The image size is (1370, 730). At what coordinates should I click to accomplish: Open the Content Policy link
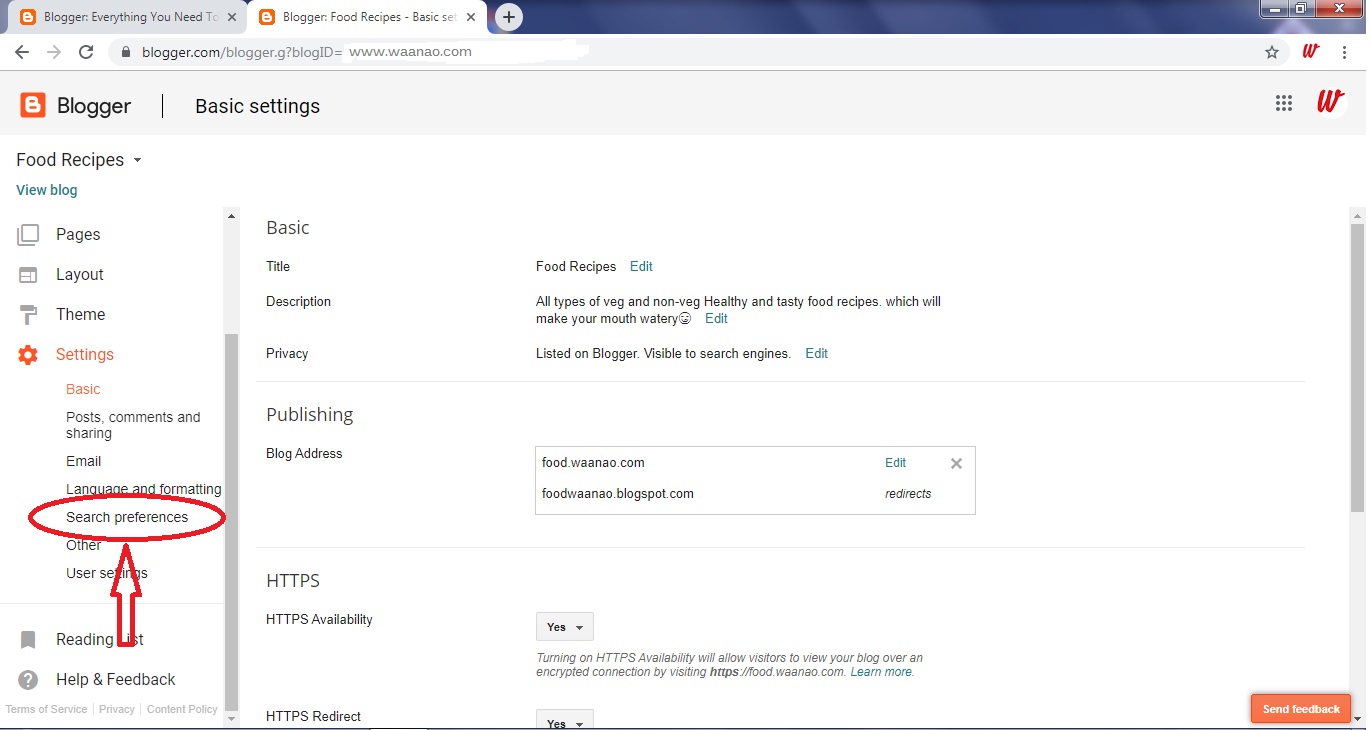pyautogui.click(x=182, y=709)
